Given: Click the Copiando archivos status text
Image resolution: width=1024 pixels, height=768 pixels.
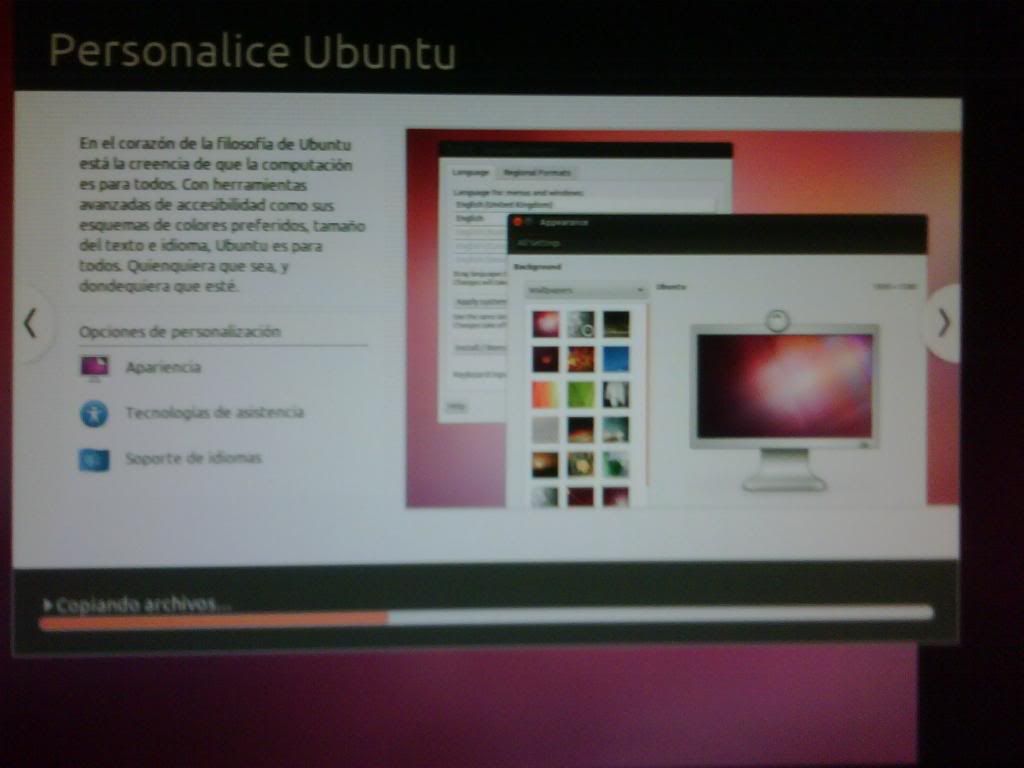Looking at the screenshot, I should click(143, 605).
